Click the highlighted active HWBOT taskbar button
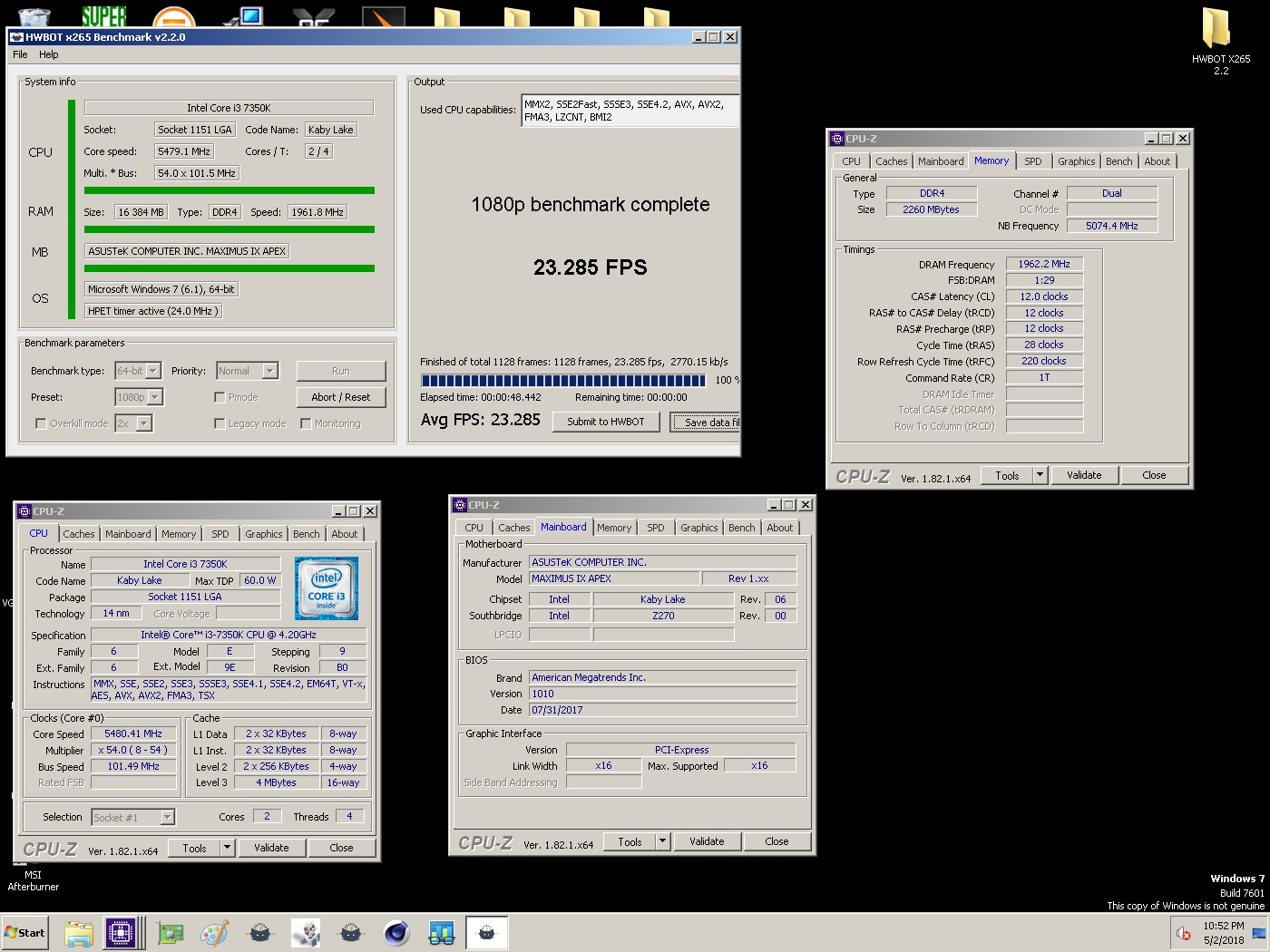This screenshot has width=1270, height=952. click(x=487, y=933)
